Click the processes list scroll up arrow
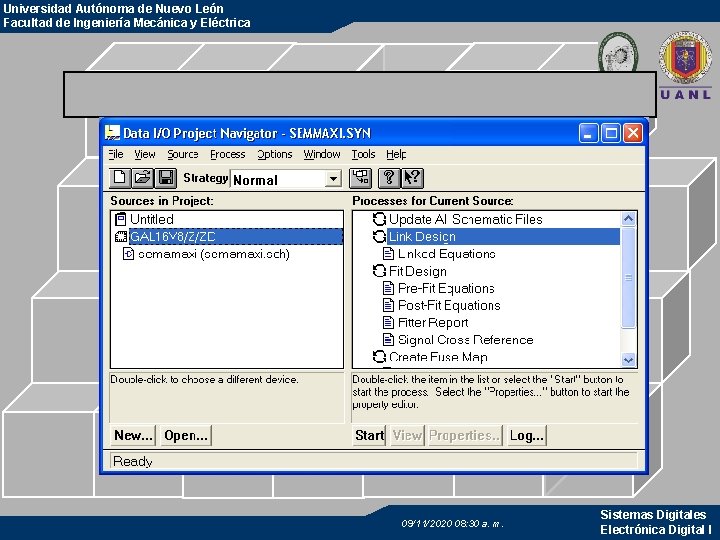720x540 pixels. (628, 219)
